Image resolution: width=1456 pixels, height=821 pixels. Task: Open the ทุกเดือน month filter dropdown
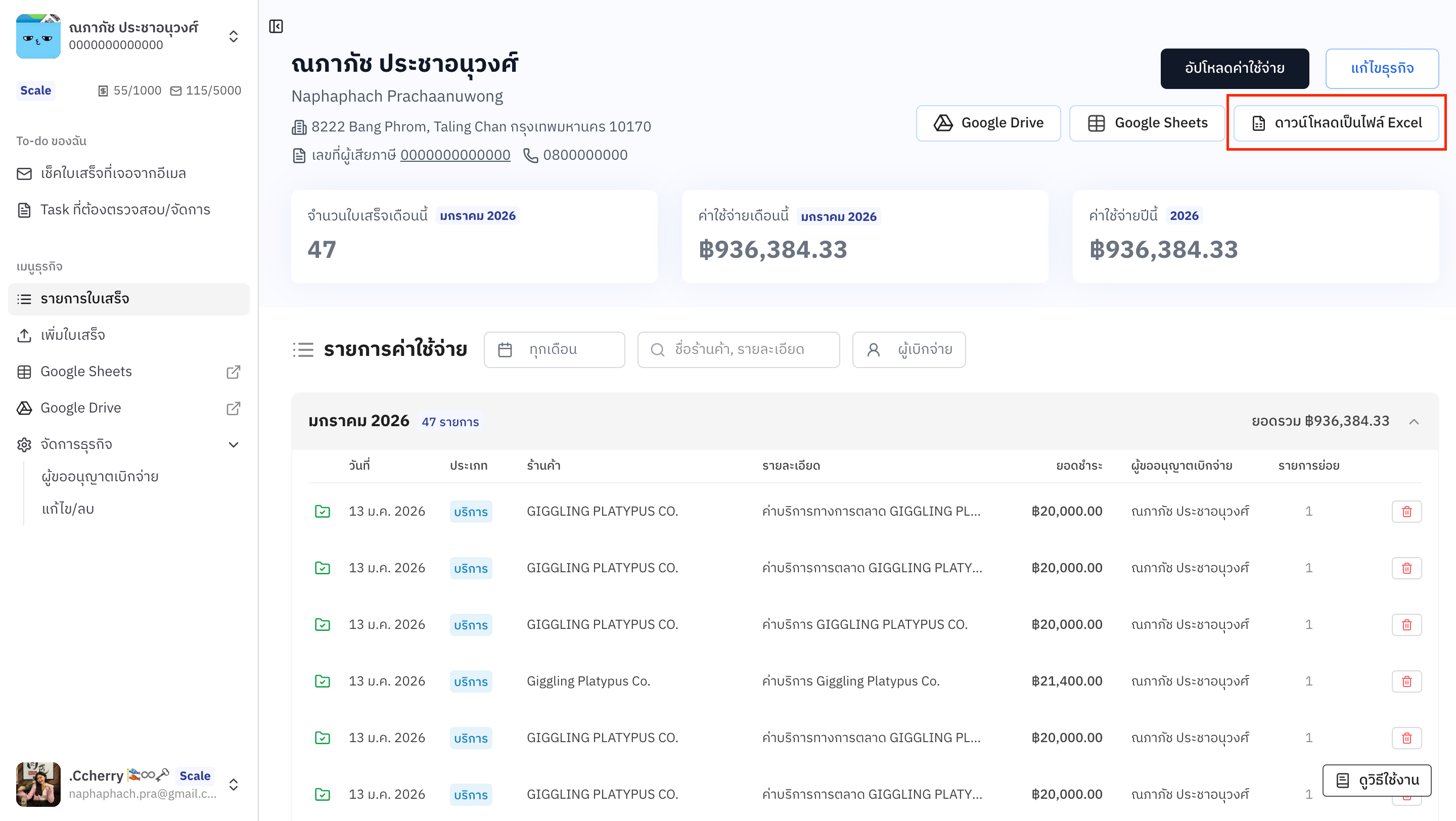tap(554, 350)
